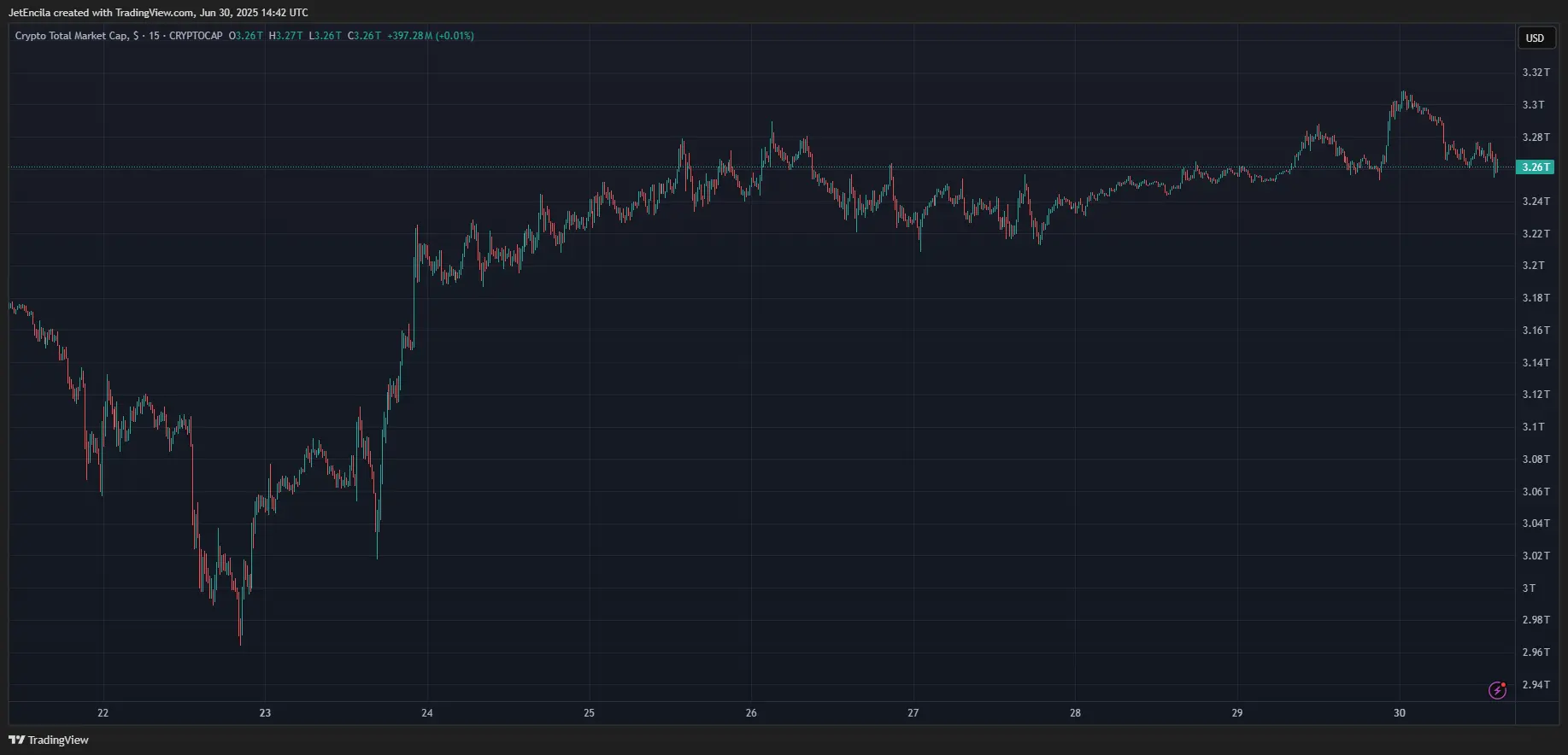Click the CRYPTOCAP source label in legend
The image size is (1568, 755).
point(196,36)
